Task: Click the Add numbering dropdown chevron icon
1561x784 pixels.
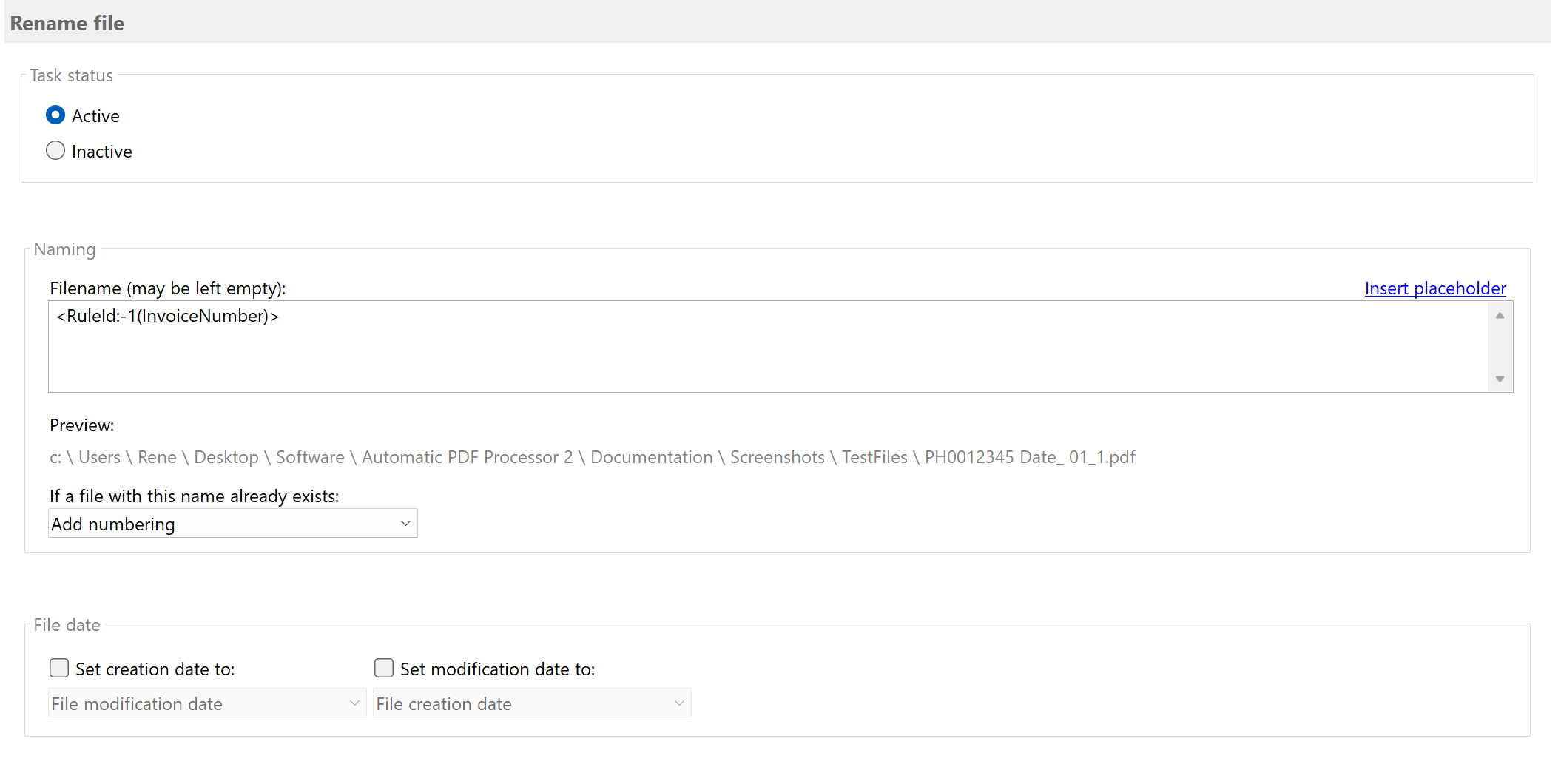Action: pos(405,523)
